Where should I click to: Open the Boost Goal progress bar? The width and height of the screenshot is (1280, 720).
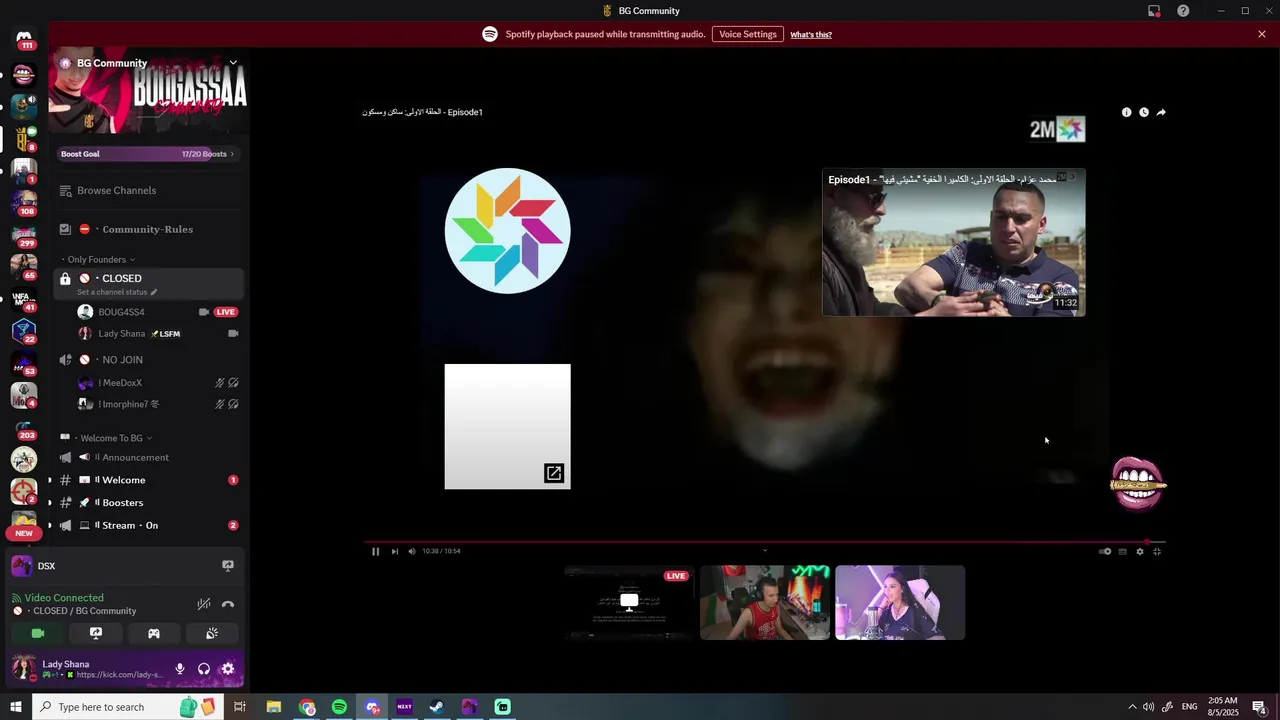(x=148, y=154)
